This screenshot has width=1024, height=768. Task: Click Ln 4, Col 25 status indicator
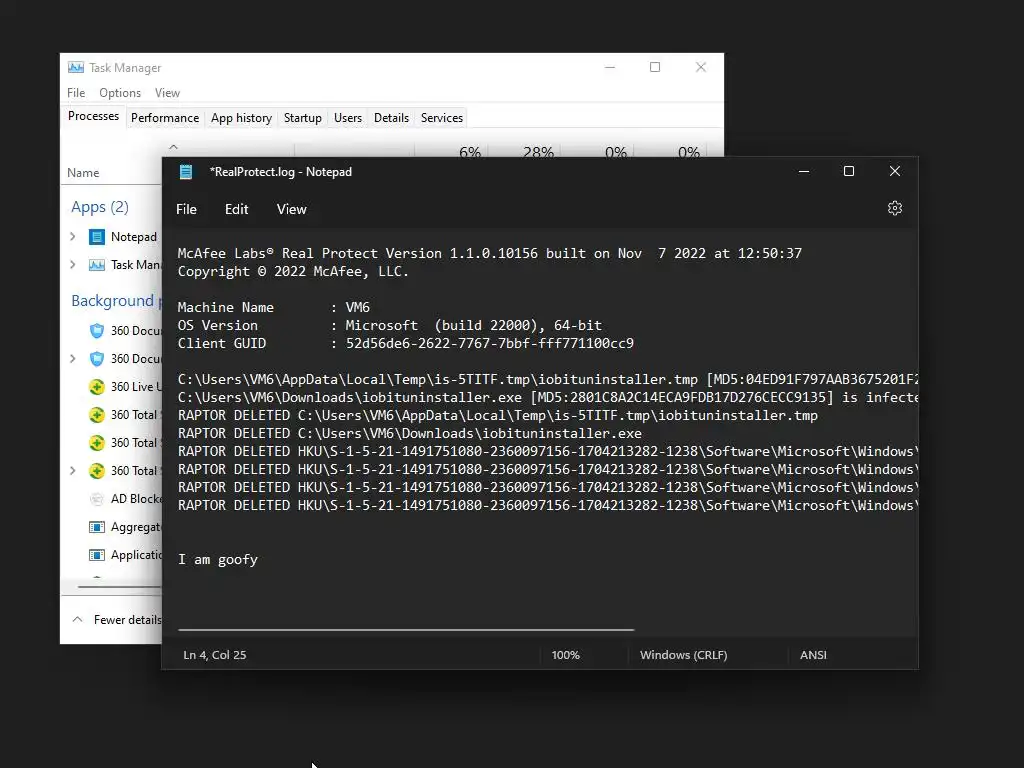tap(215, 655)
